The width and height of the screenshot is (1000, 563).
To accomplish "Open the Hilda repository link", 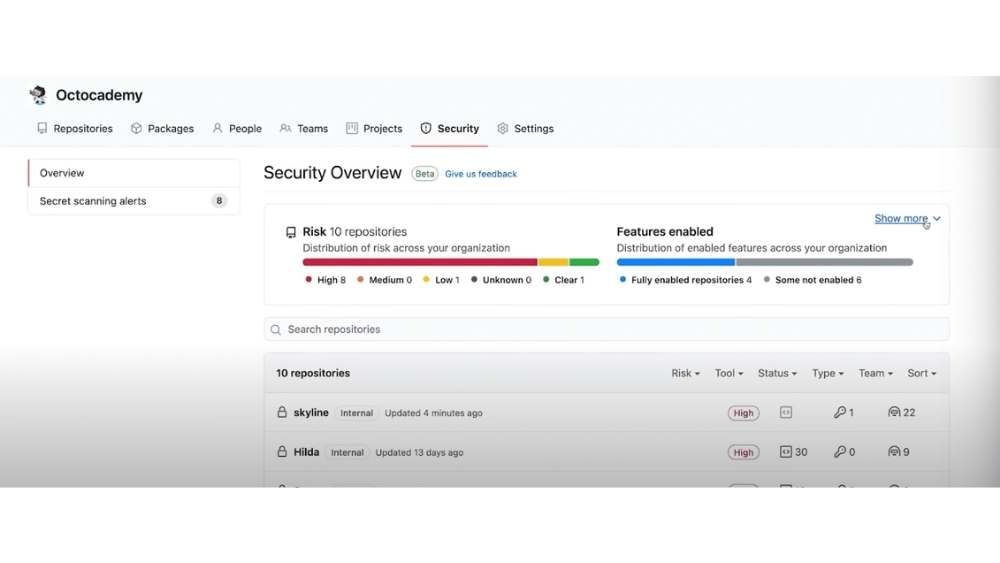I will (306, 452).
